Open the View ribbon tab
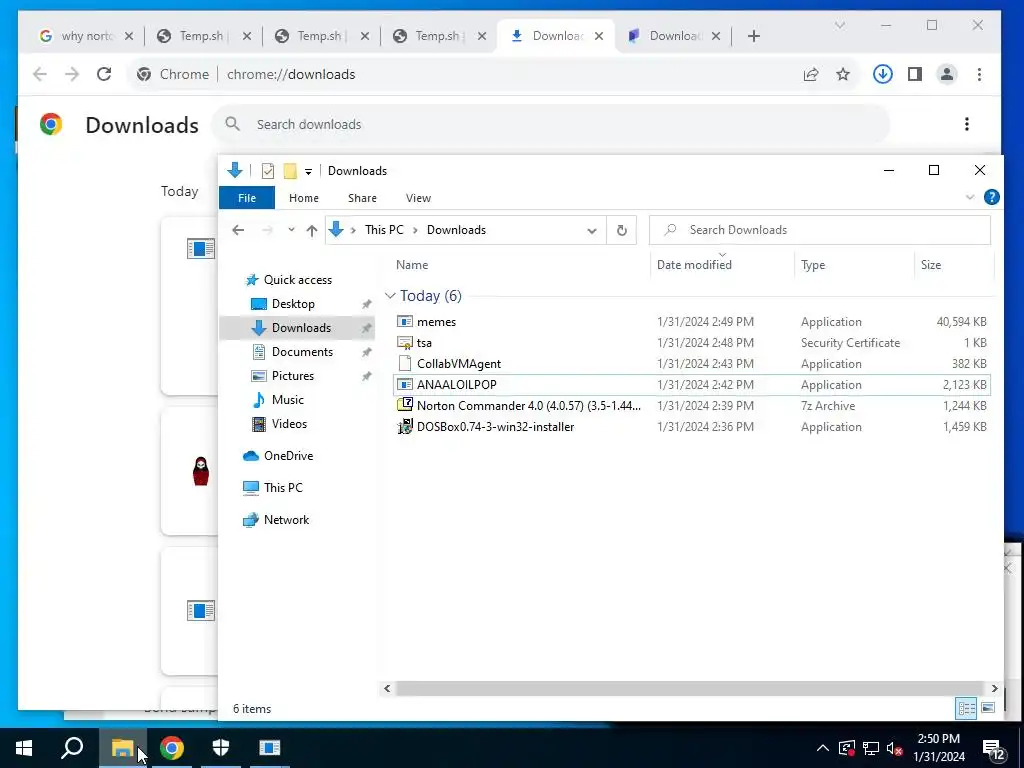Viewport: 1024px width, 768px height. pos(418,198)
